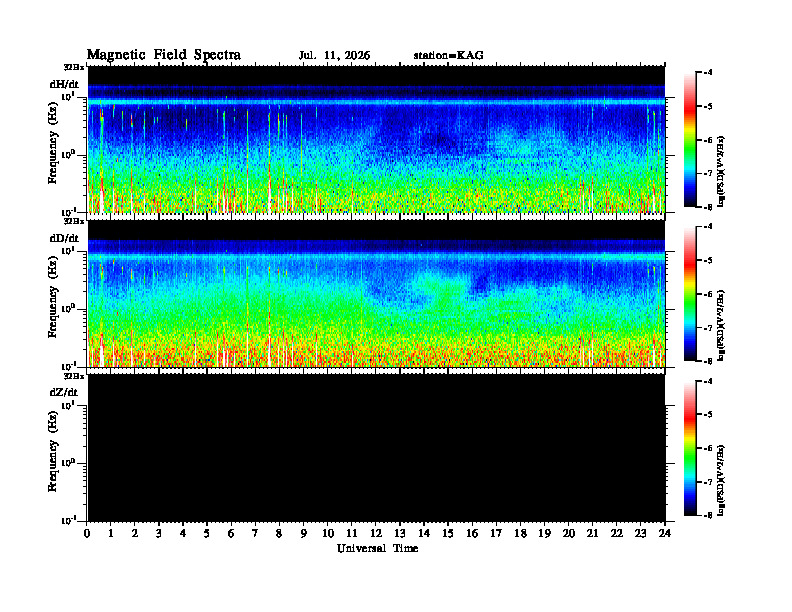Click hour tick label "20" on the time axis
This screenshot has width=792, height=612.
569,534
